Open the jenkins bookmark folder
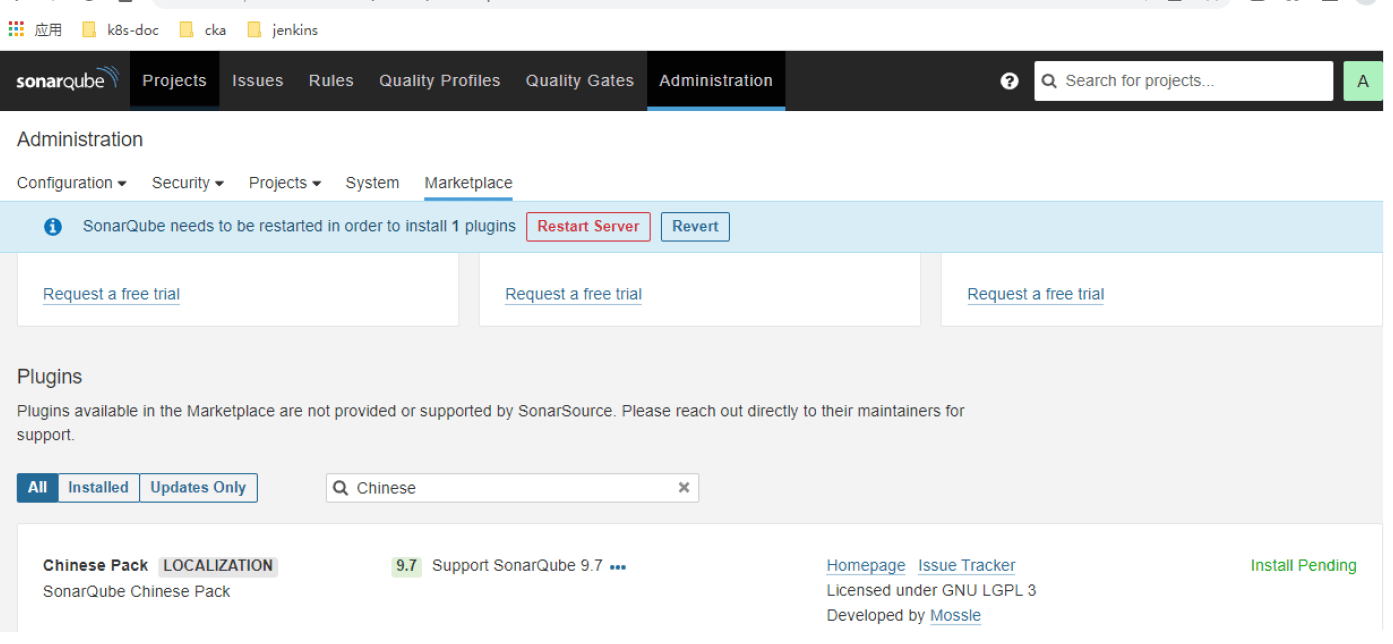1393x644 pixels. tap(283, 30)
